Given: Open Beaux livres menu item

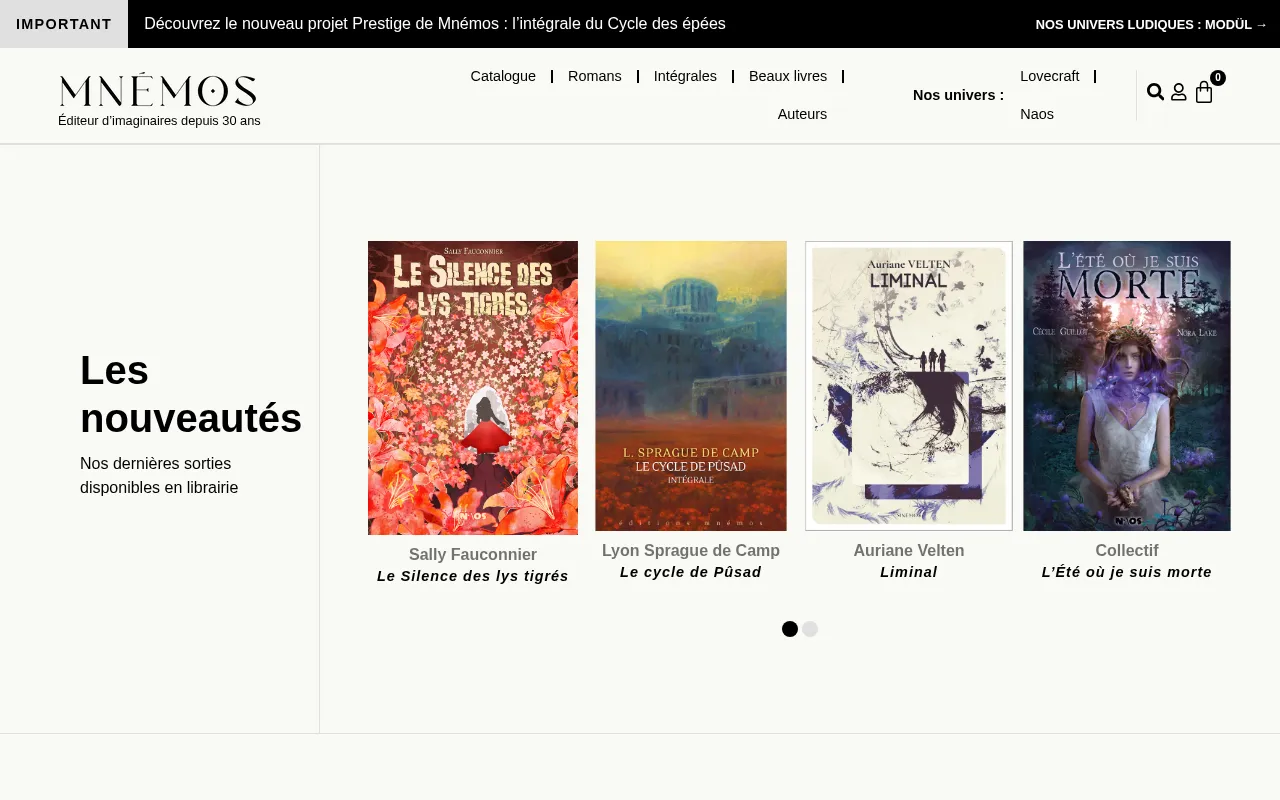Looking at the screenshot, I should [788, 76].
